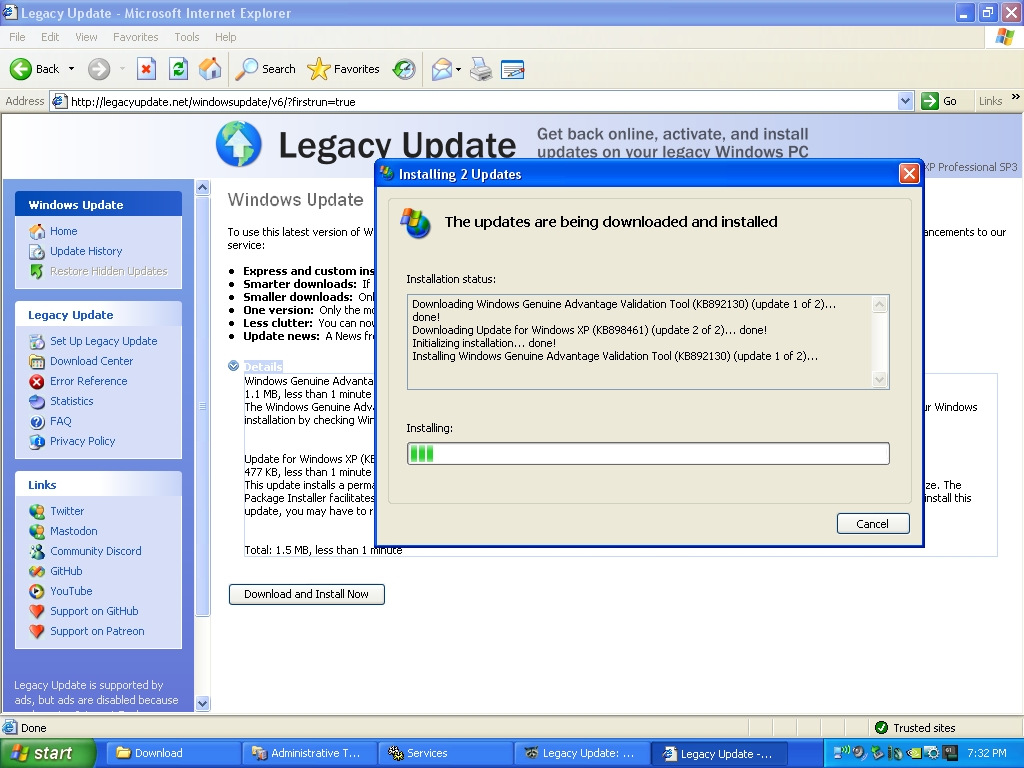Click the Mail envelope toolbar icon
The image size is (1024, 768).
click(x=441, y=69)
